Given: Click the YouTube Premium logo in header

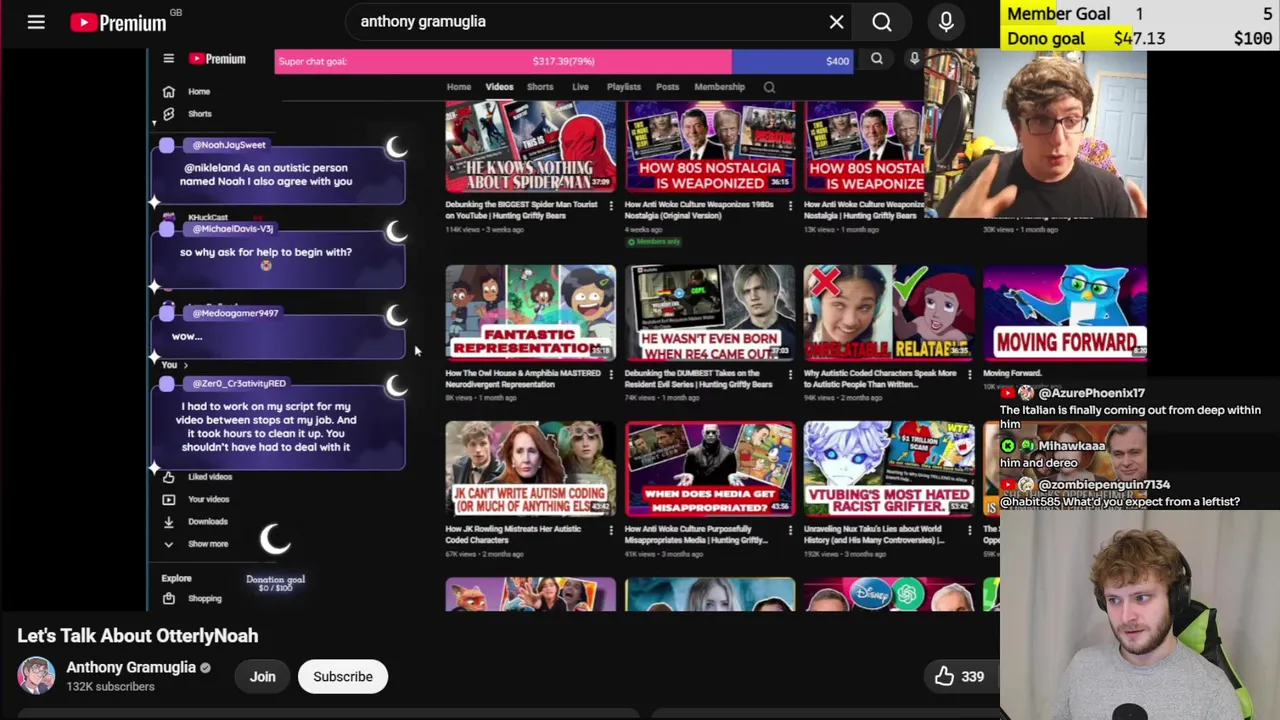Looking at the screenshot, I should [x=118, y=21].
